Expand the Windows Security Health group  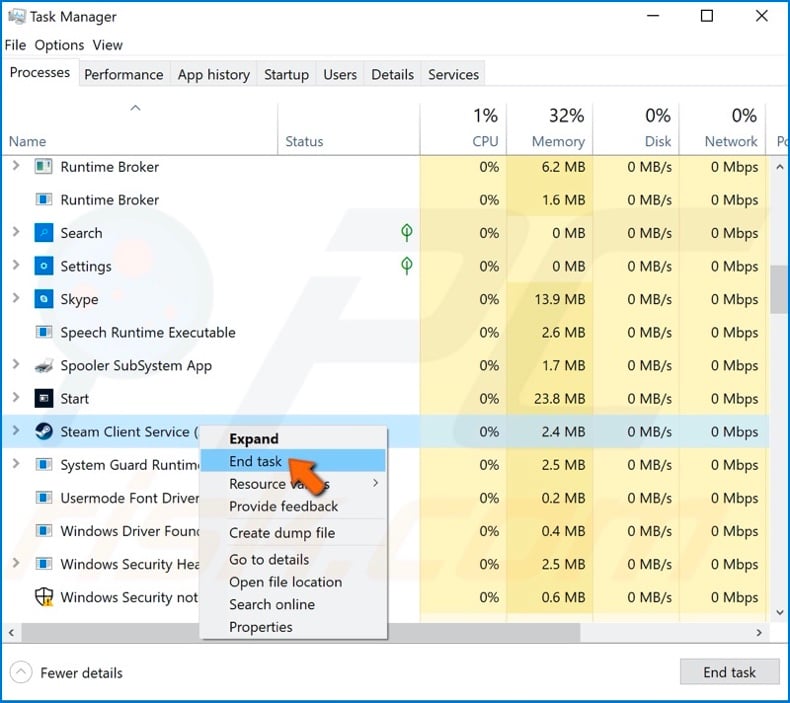16,563
